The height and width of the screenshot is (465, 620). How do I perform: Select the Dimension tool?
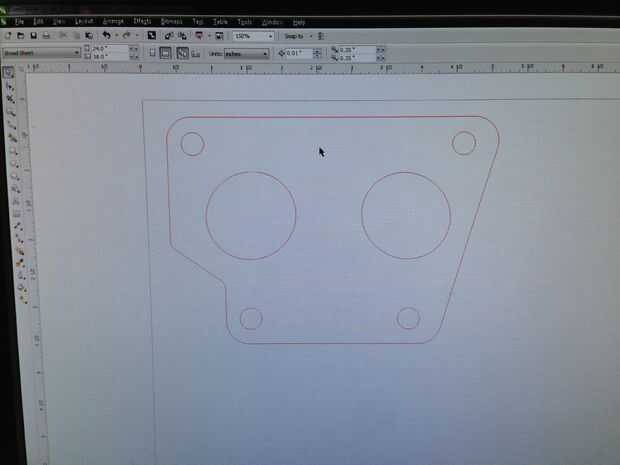(18, 226)
